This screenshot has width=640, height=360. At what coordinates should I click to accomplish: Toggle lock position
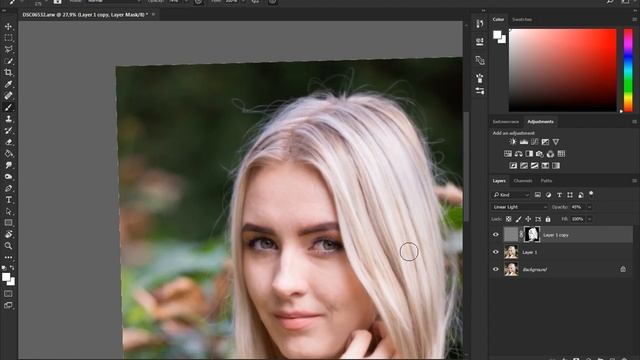pos(528,219)
